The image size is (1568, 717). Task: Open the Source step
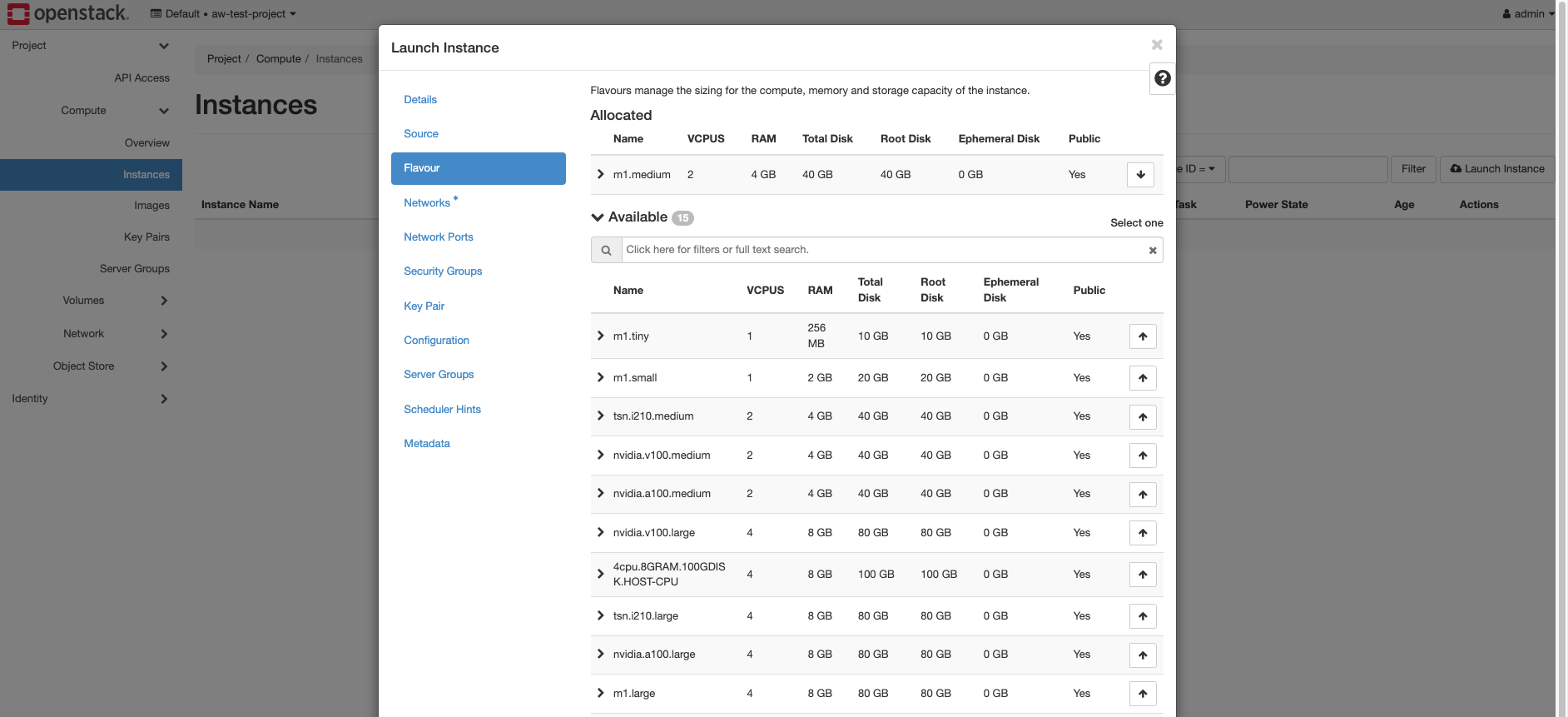pos(421,134)
